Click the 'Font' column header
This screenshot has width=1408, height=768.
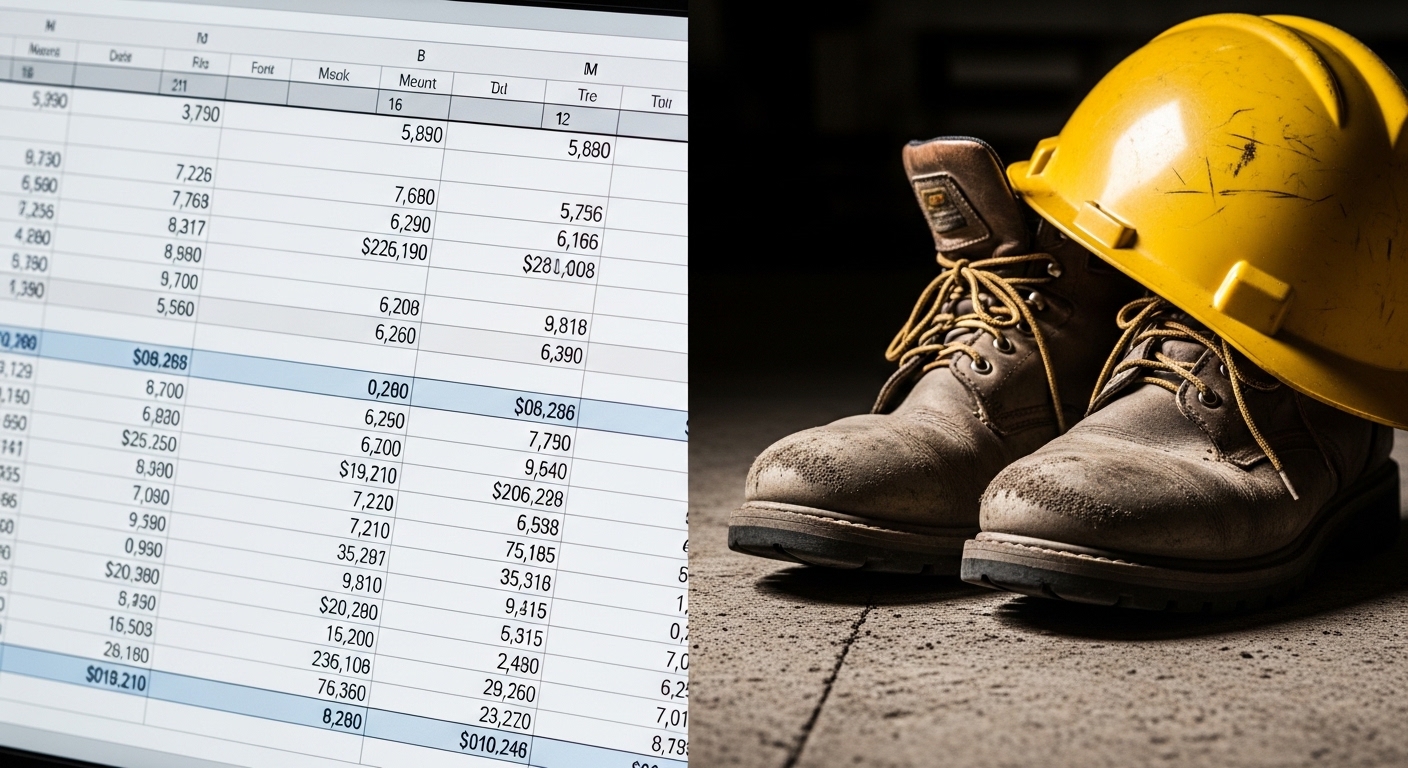tap(262, 69)
